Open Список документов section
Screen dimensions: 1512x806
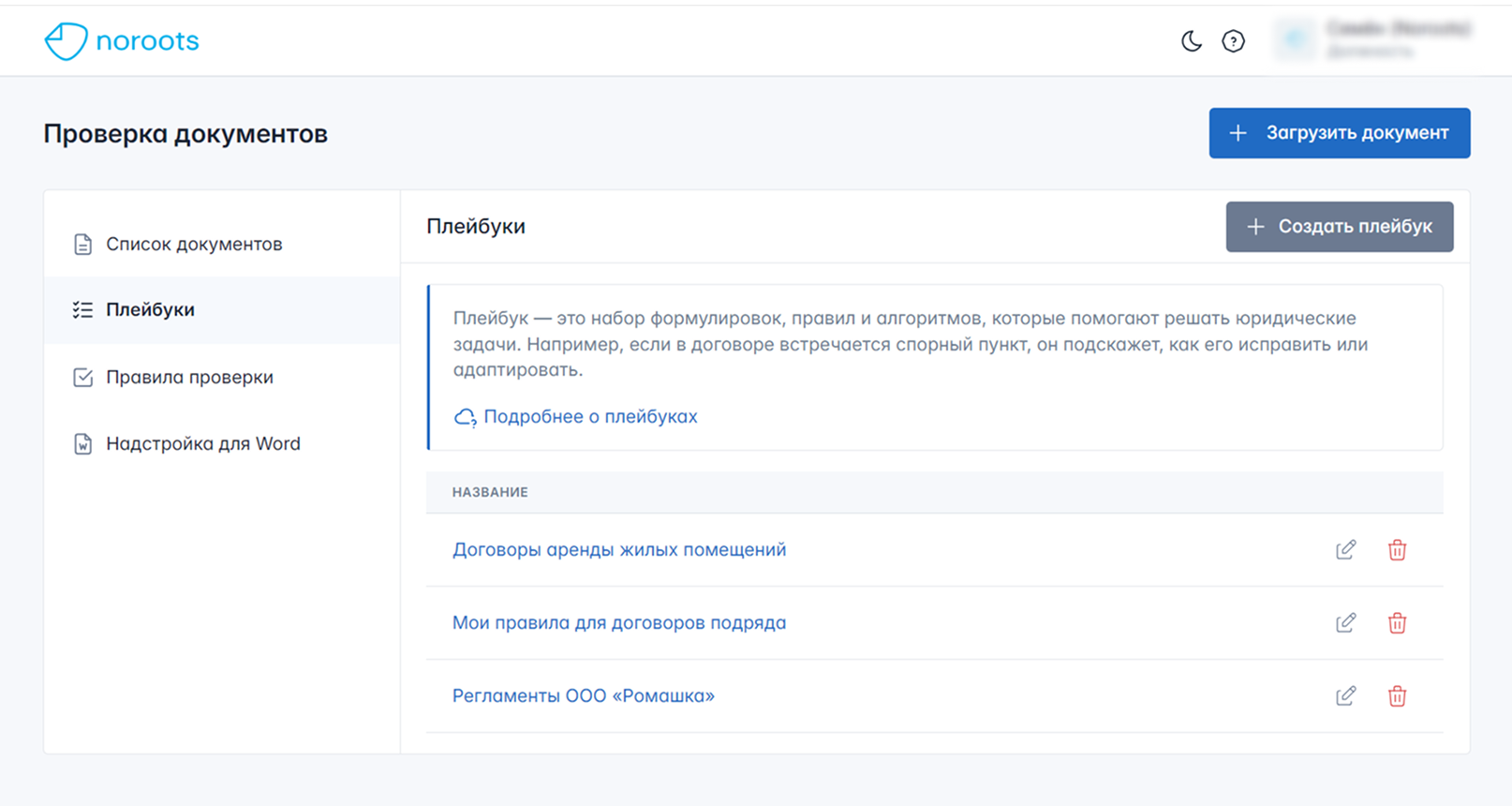click(x=222, y=244)
